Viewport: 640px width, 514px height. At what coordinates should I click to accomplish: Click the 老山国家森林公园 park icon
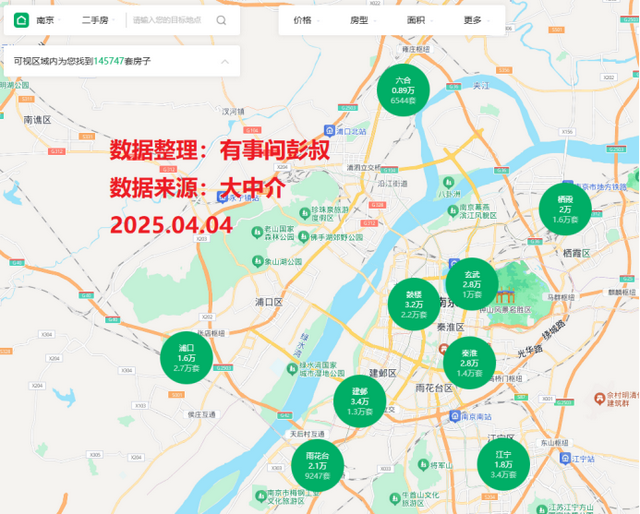click(x=257, y=232)
